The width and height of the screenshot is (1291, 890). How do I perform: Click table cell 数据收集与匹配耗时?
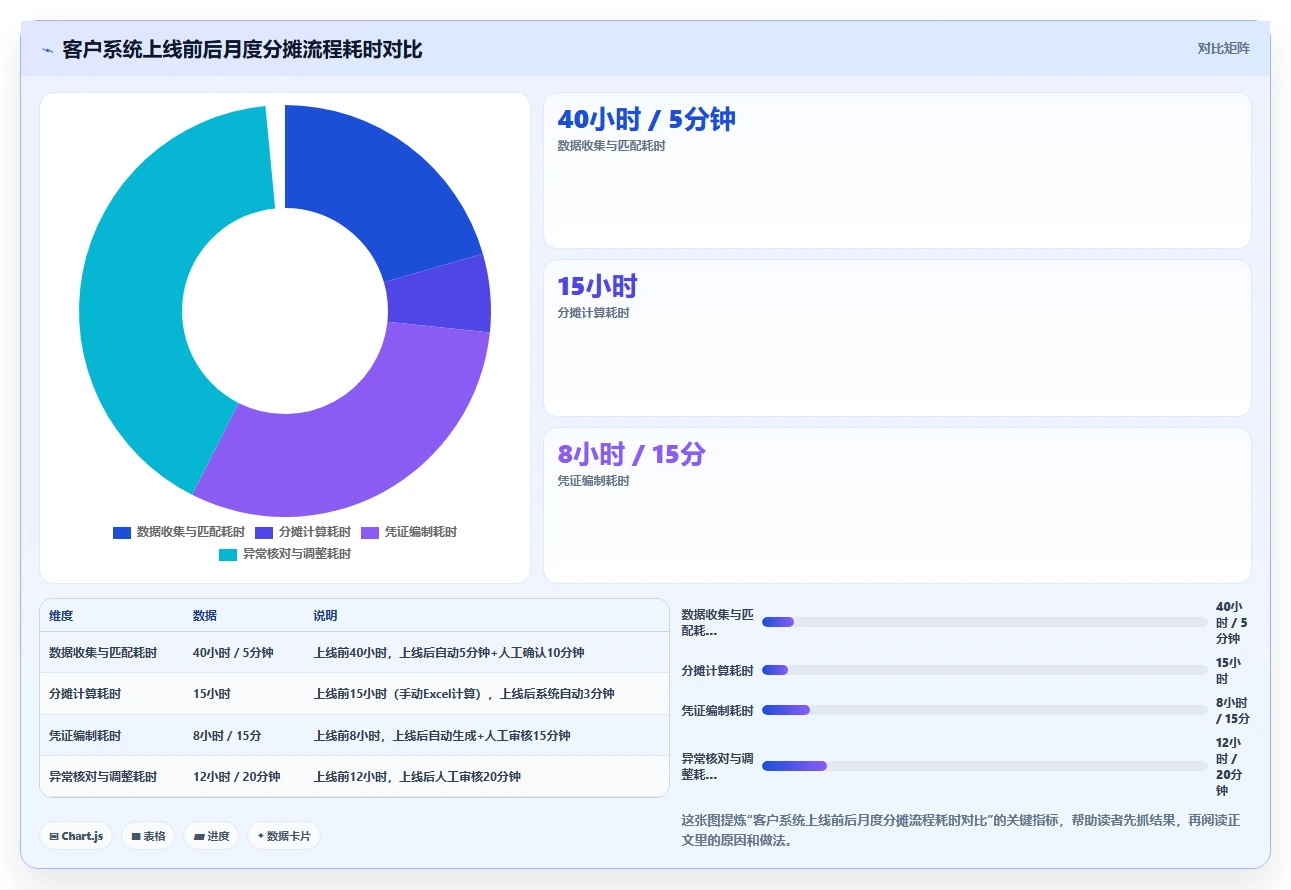103,653
